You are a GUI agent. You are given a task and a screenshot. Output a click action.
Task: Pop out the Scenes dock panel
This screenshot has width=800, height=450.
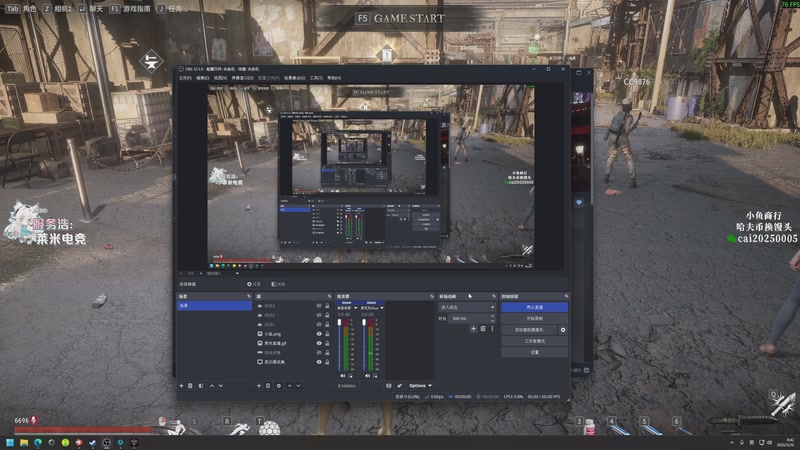(249, 296)
